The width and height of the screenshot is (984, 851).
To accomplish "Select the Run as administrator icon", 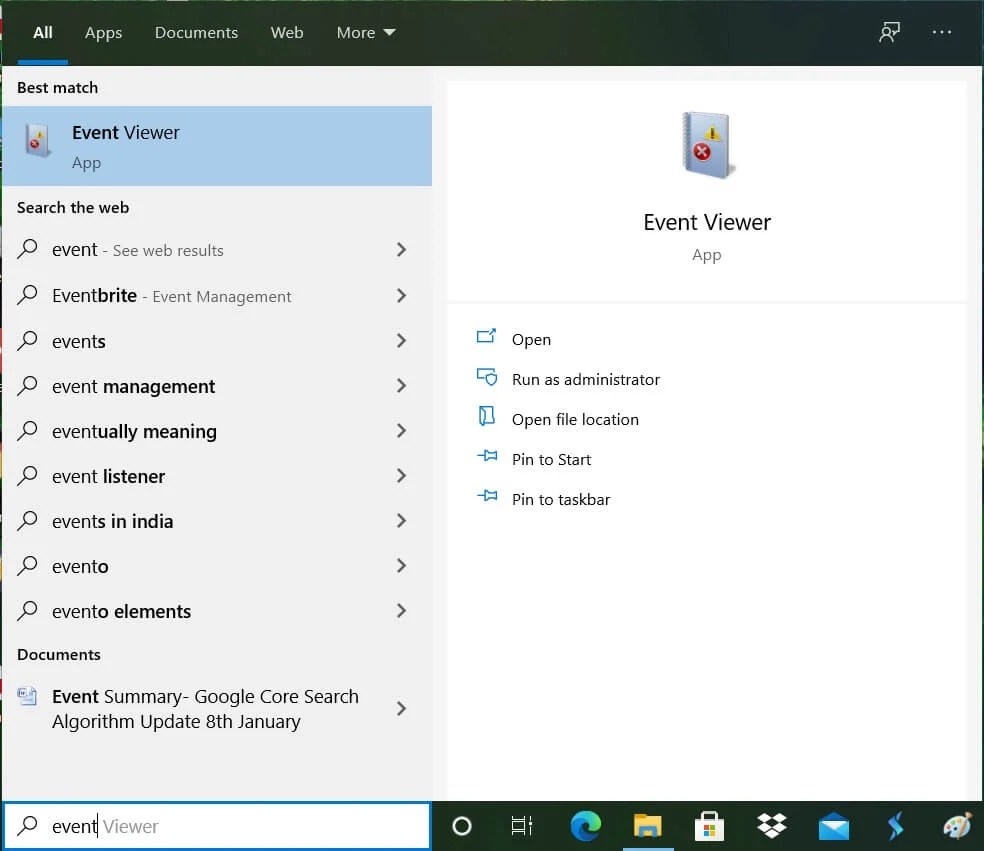I will [486, 379].
